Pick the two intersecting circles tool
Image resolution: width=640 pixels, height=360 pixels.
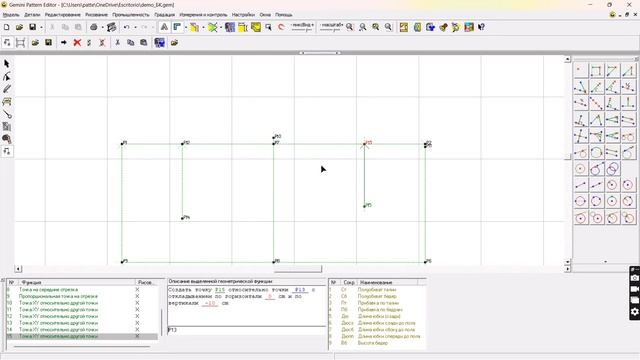click(612, 169)
